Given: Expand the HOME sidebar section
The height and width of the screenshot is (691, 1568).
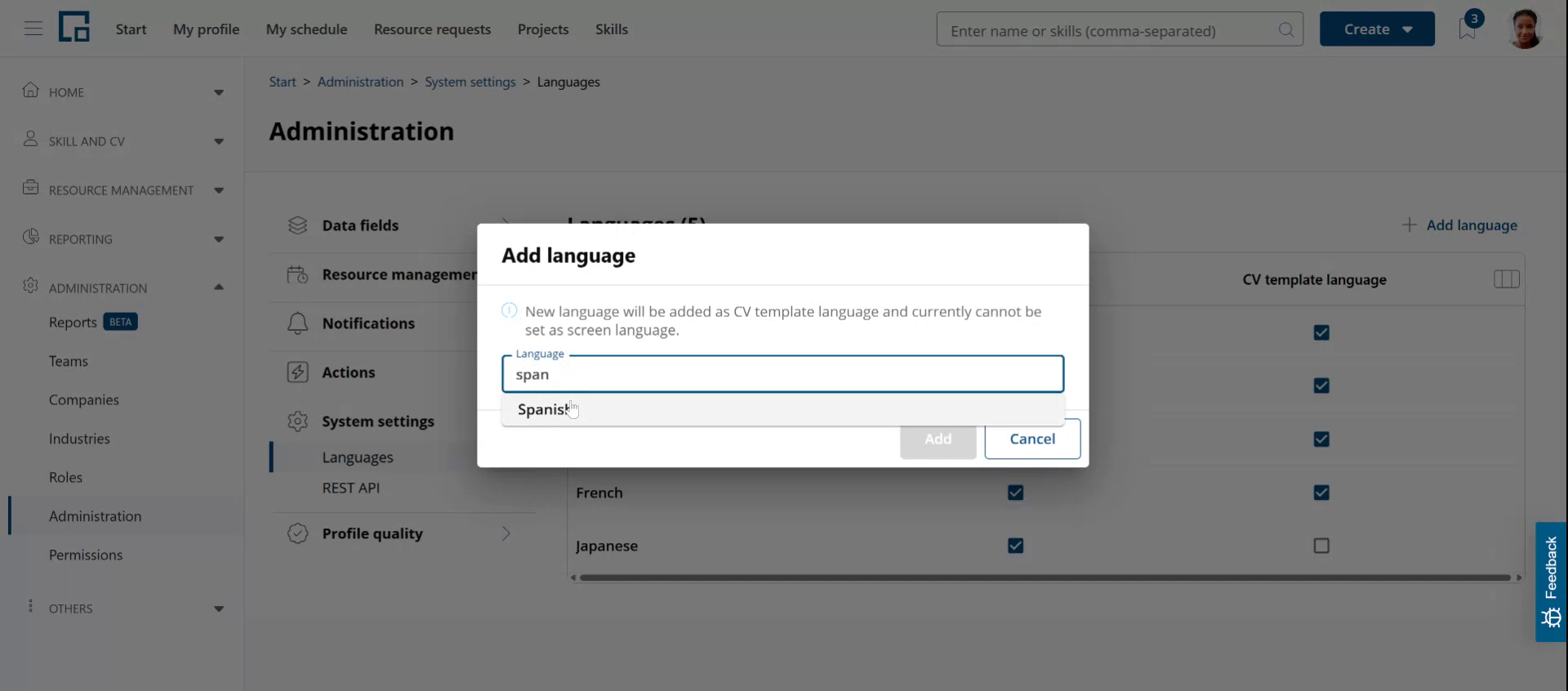Looking at the screenshot, I should tap(219, 92).
